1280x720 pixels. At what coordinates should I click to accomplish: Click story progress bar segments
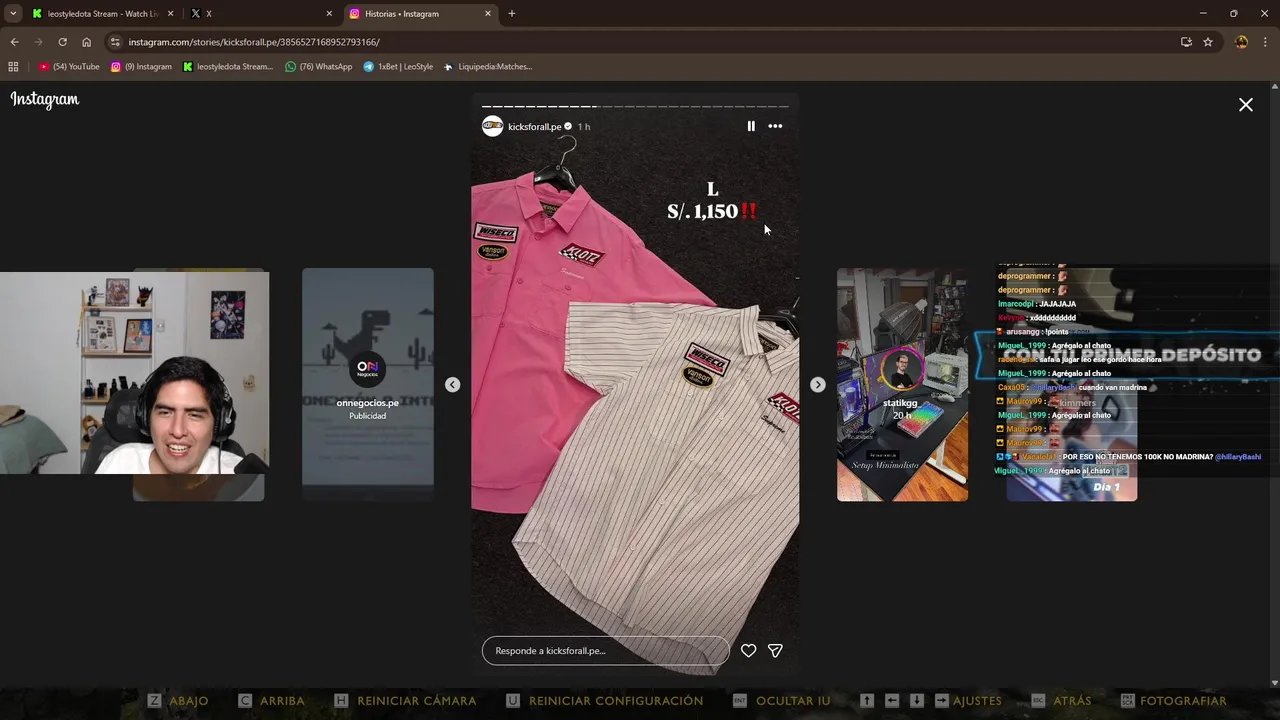[x=635, y=106]
